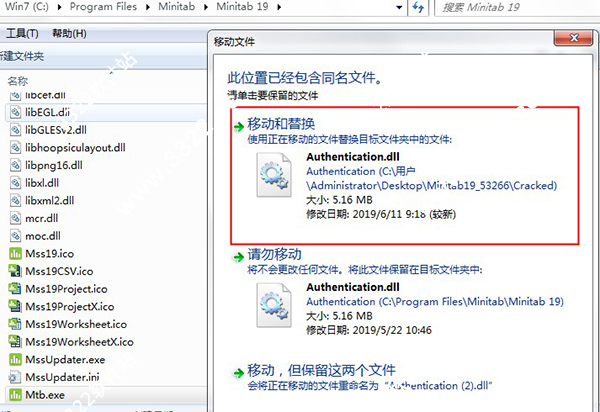Select the MssUpdater.ini file name
The width and height of the screenshot is (600, 412).
pyautogui.click(x=62, y=377)
